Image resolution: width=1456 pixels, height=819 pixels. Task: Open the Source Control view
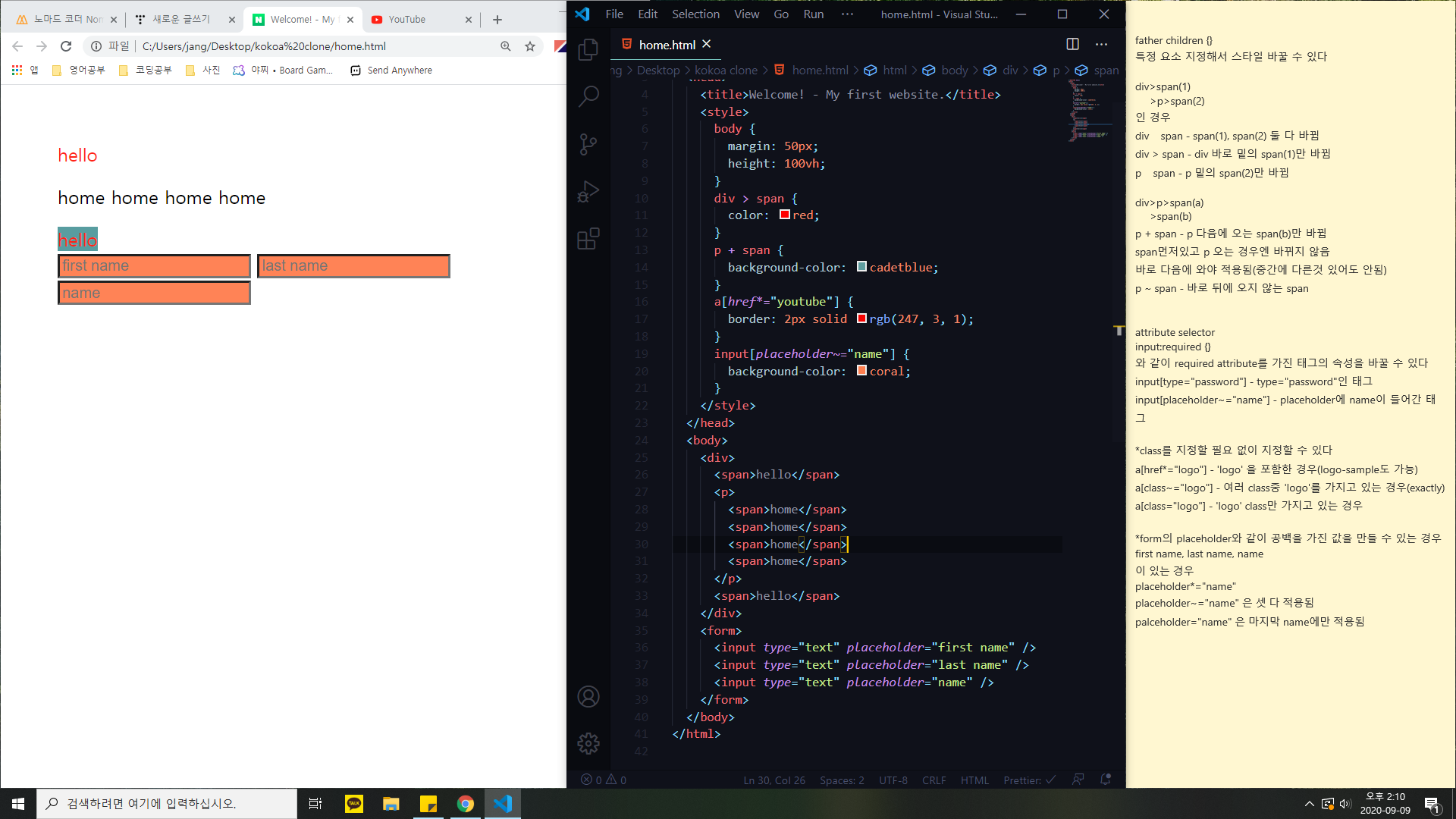click(588, 144)
